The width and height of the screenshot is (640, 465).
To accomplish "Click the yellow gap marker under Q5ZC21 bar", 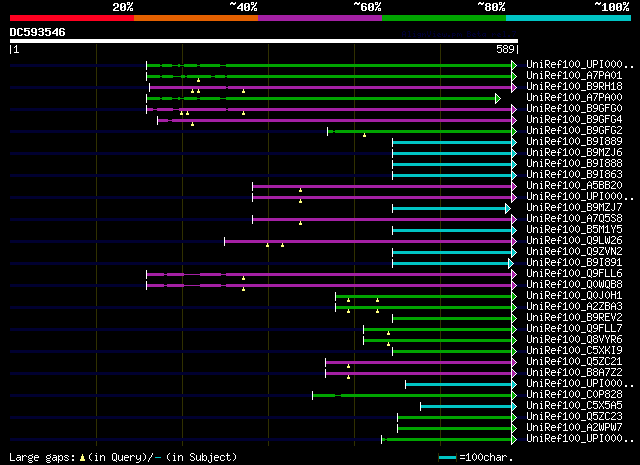I will tap(348, 366).
